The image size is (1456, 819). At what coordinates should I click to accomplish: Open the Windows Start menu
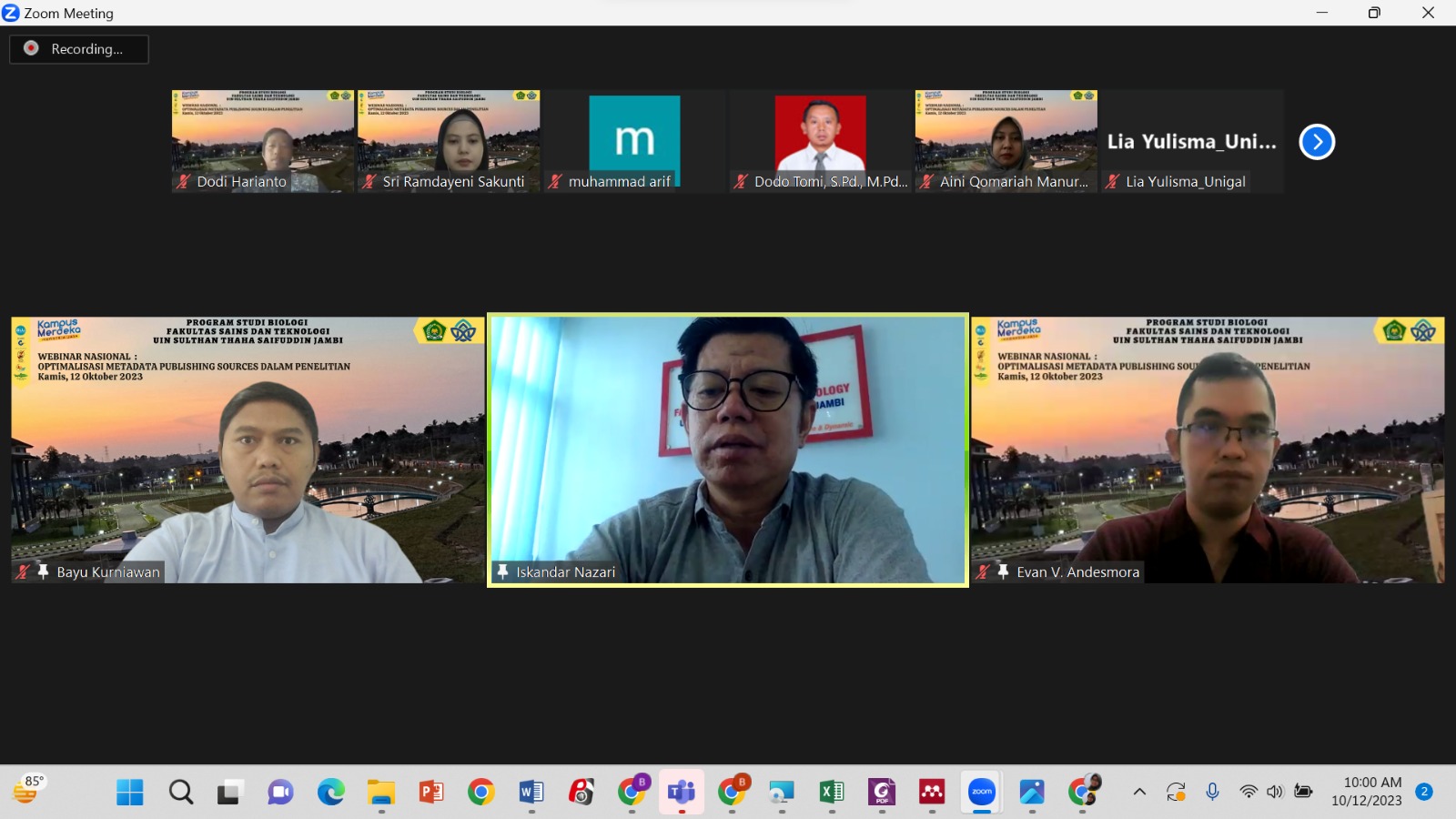point(130,792)
